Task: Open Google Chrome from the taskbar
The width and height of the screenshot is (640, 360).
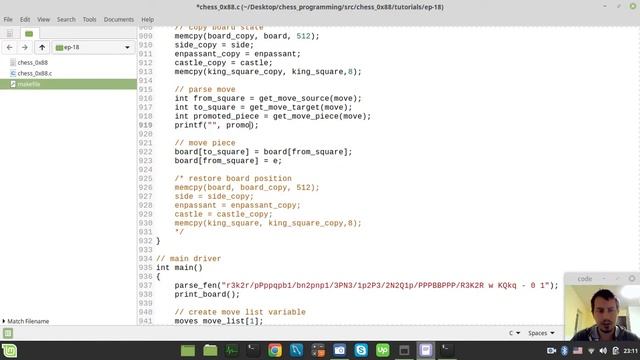Action: click(275, 350)
